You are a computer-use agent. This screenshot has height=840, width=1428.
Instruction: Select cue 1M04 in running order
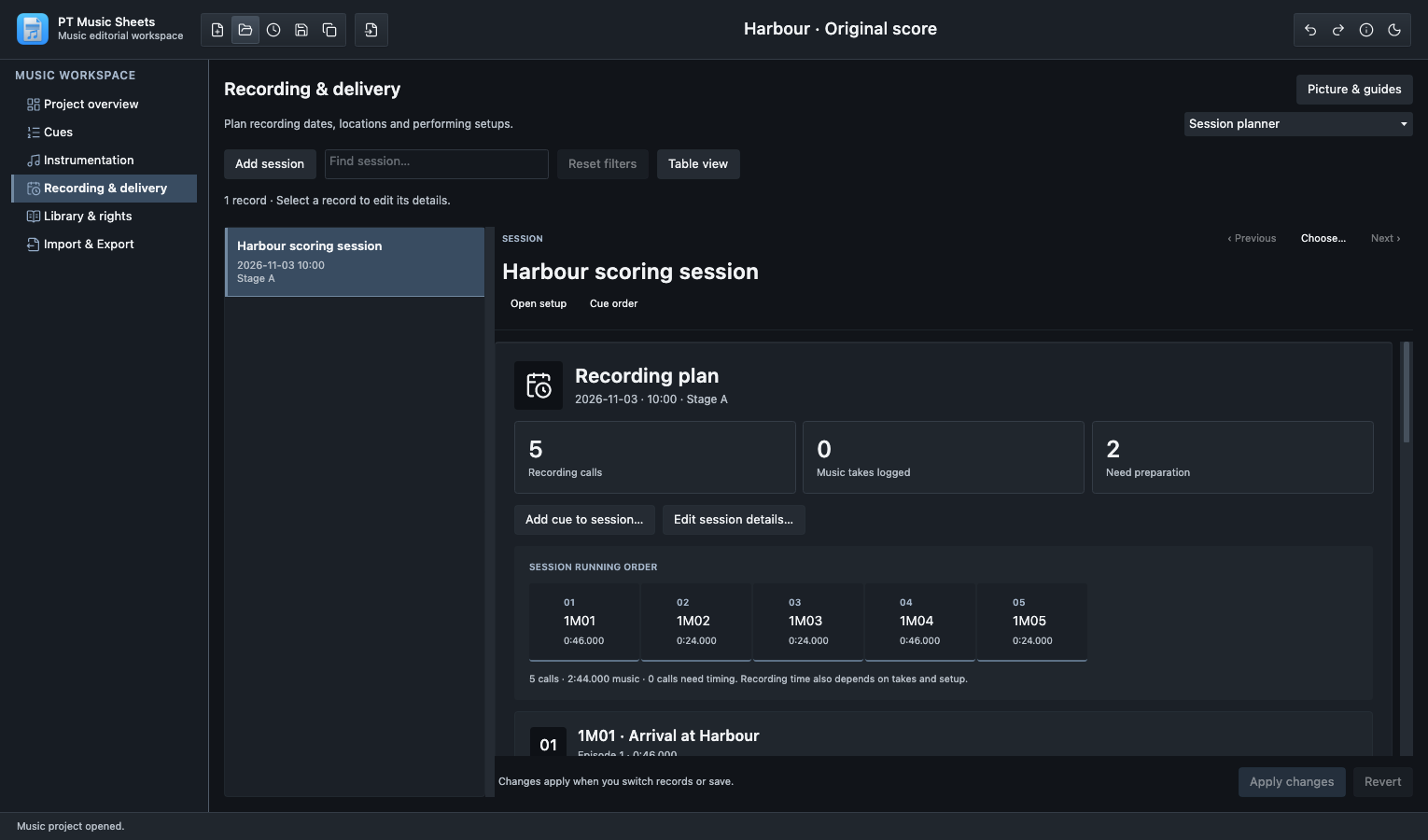point(920,623)
